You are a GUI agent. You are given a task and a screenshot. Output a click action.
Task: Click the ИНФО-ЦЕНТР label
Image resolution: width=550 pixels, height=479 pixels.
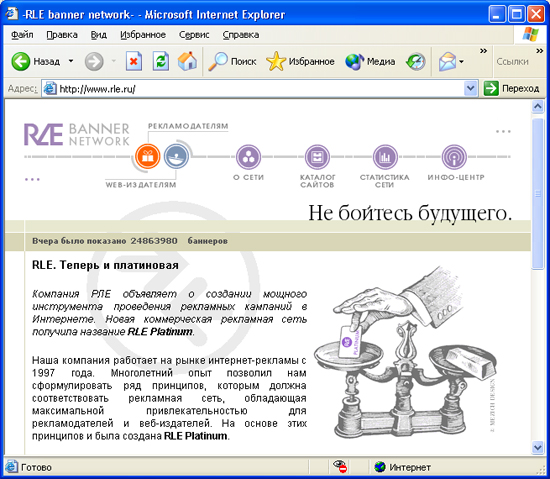pos(456,177)
